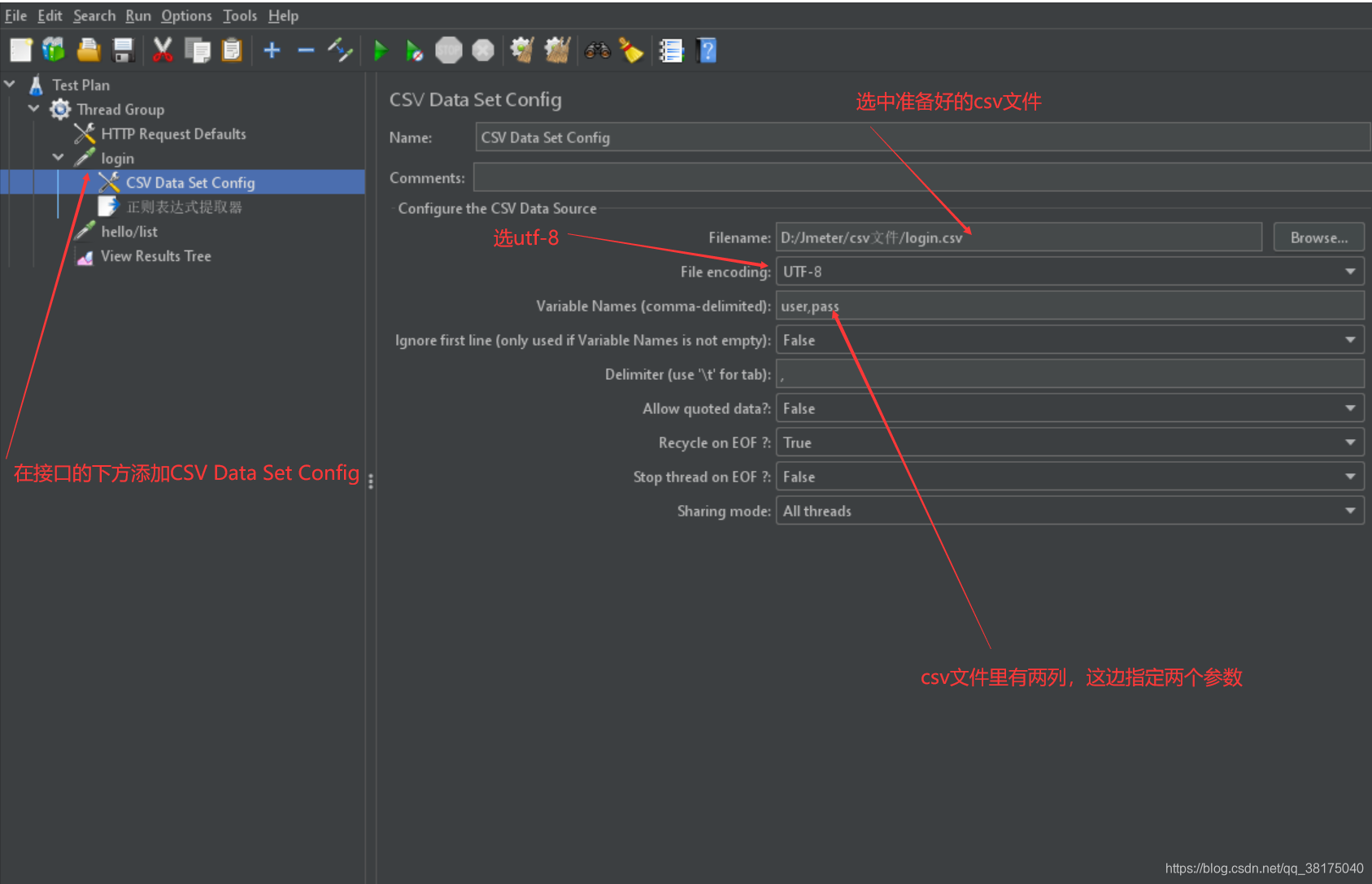This screenshot has height=884, width=1372.
Task: Click the Clear results icon
Action: pyautogui.click(x=521, y=50)
